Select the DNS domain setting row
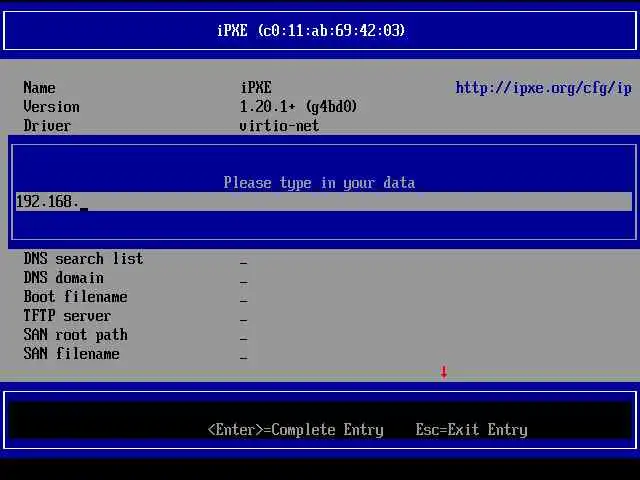This screenshot has height=480, width=640. point(63,278)
